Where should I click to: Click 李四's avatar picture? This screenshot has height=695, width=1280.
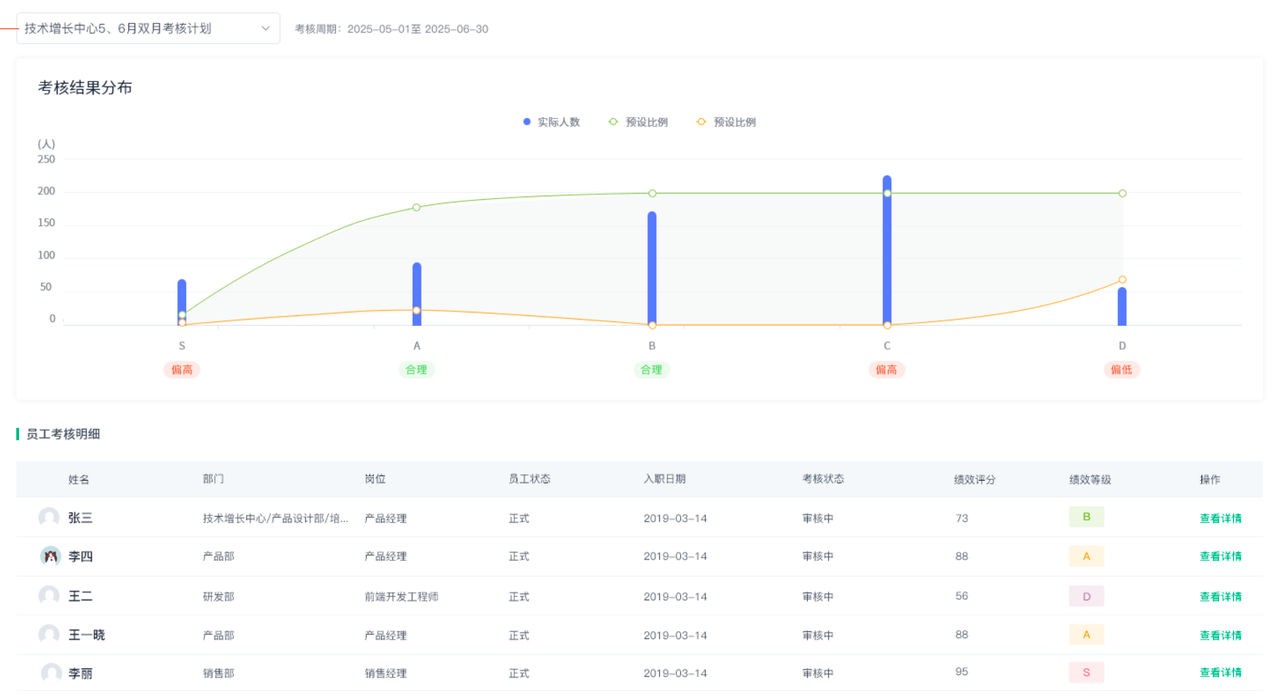click(50, 556)
